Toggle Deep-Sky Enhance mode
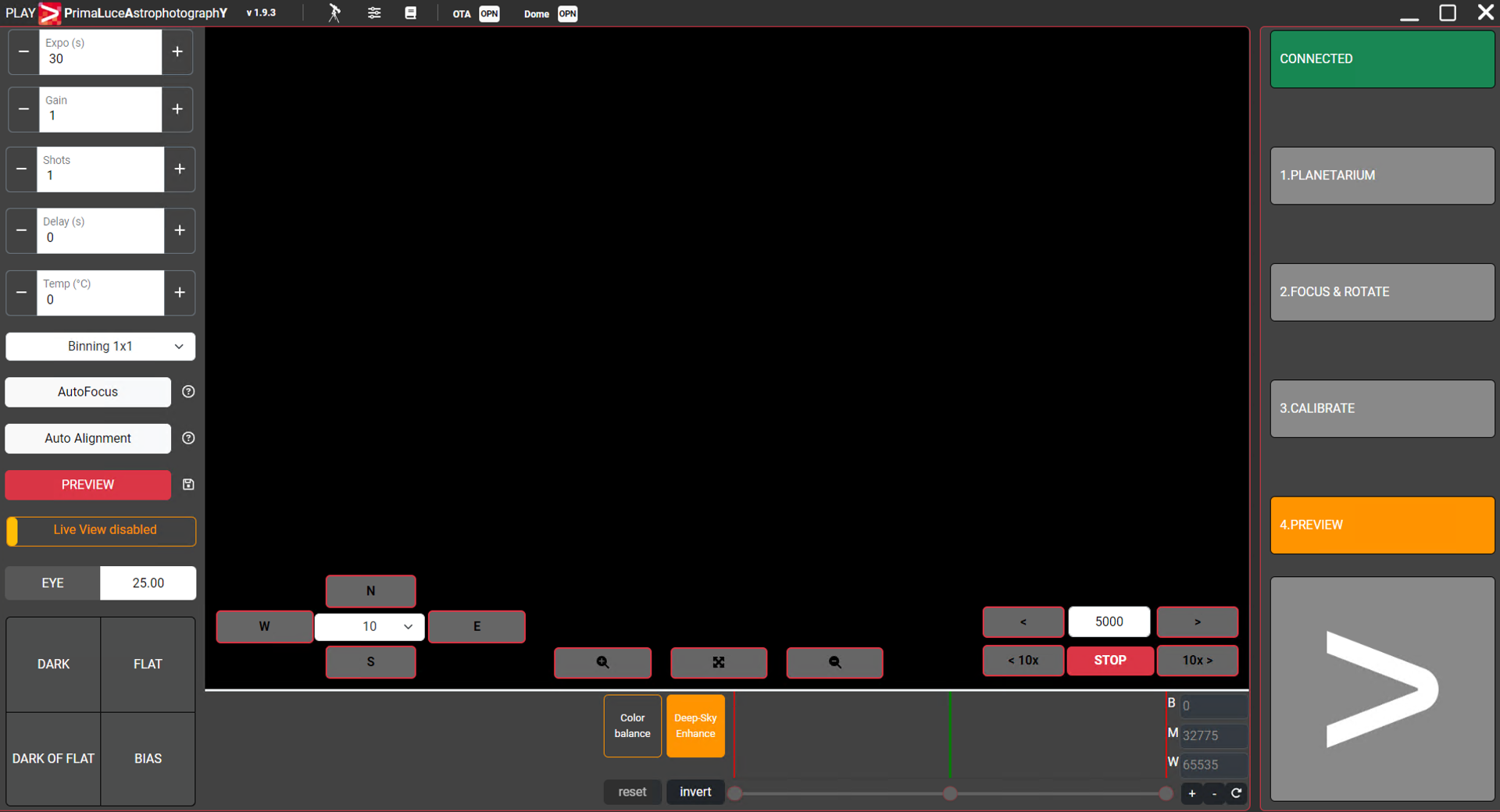The height and width of the screenshot is (812, 1500). (x=695, y=726)
